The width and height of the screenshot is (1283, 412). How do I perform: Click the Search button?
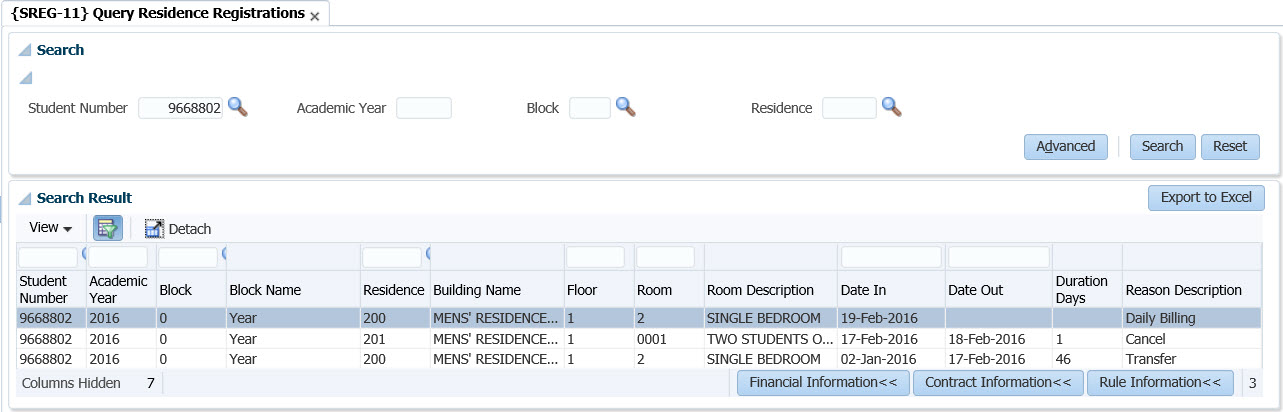[1162, 146]
